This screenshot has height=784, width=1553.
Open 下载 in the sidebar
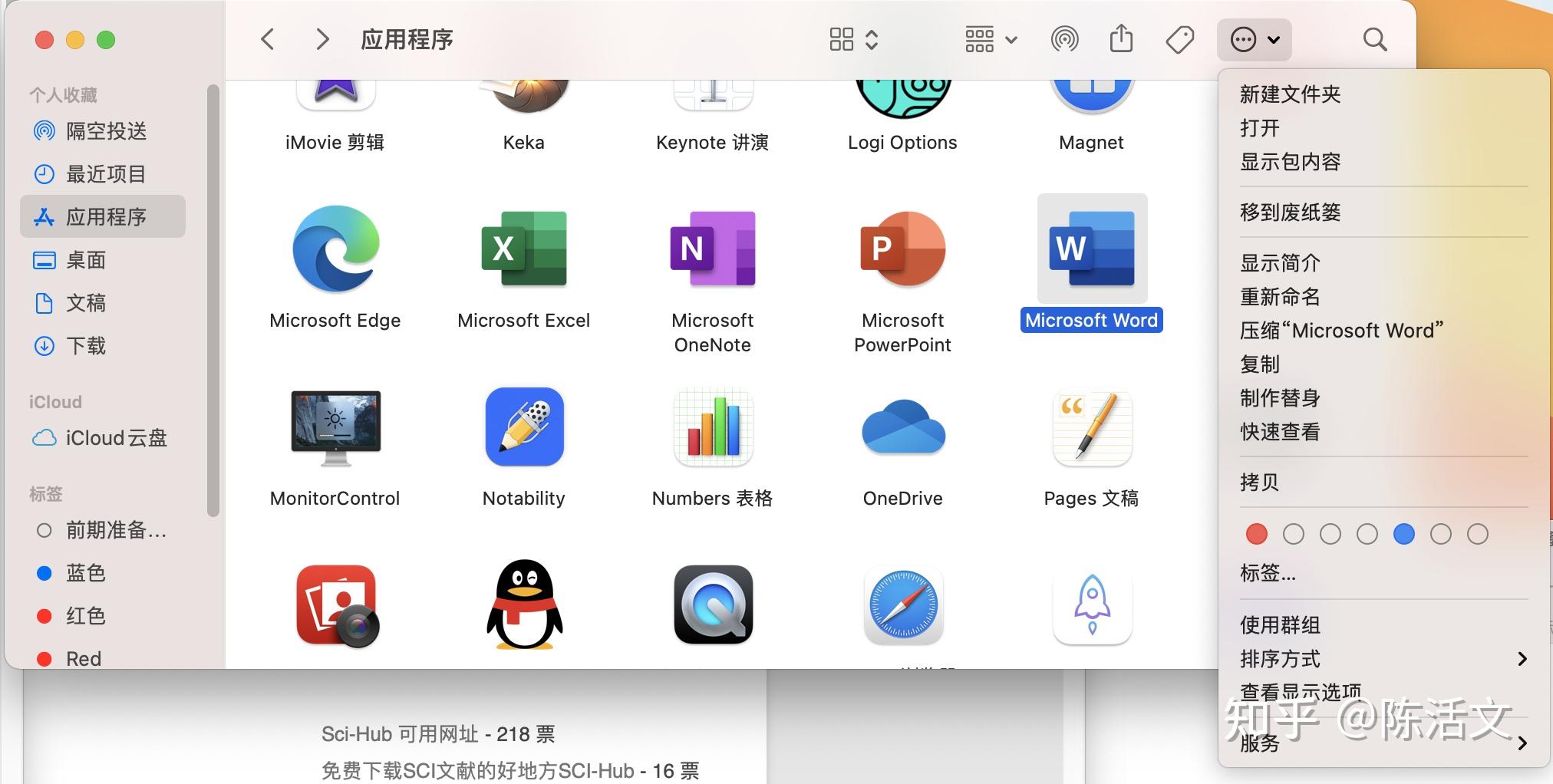coord(103,346)
